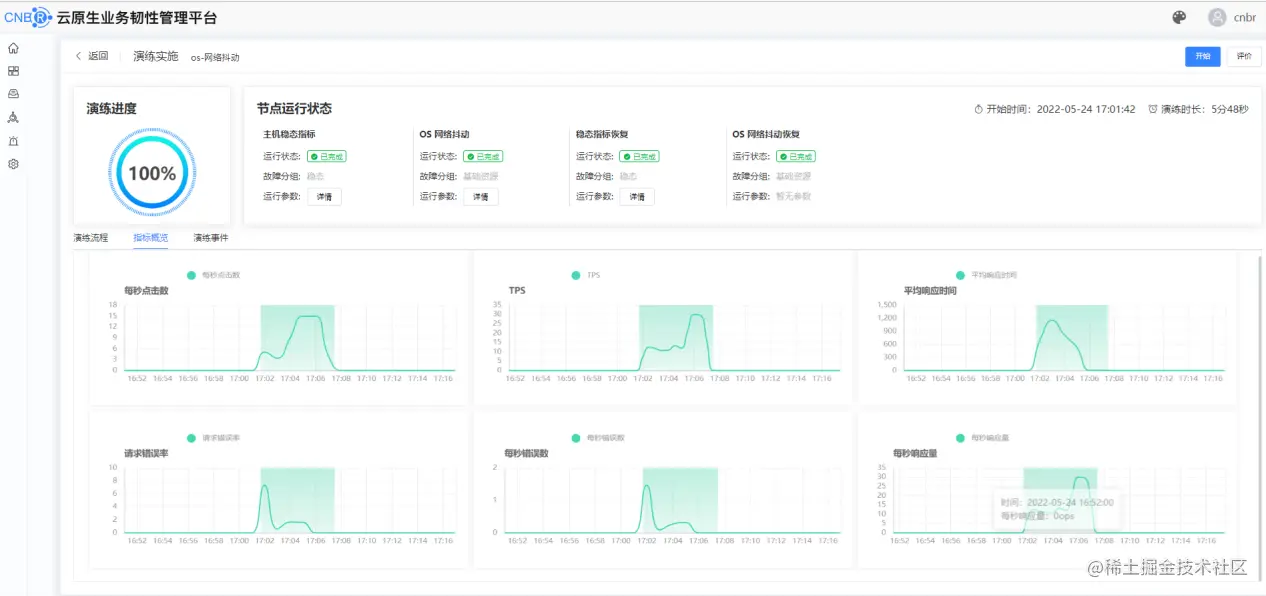
Task: Open the home icon in the sidebar
Action: [13, 48]
